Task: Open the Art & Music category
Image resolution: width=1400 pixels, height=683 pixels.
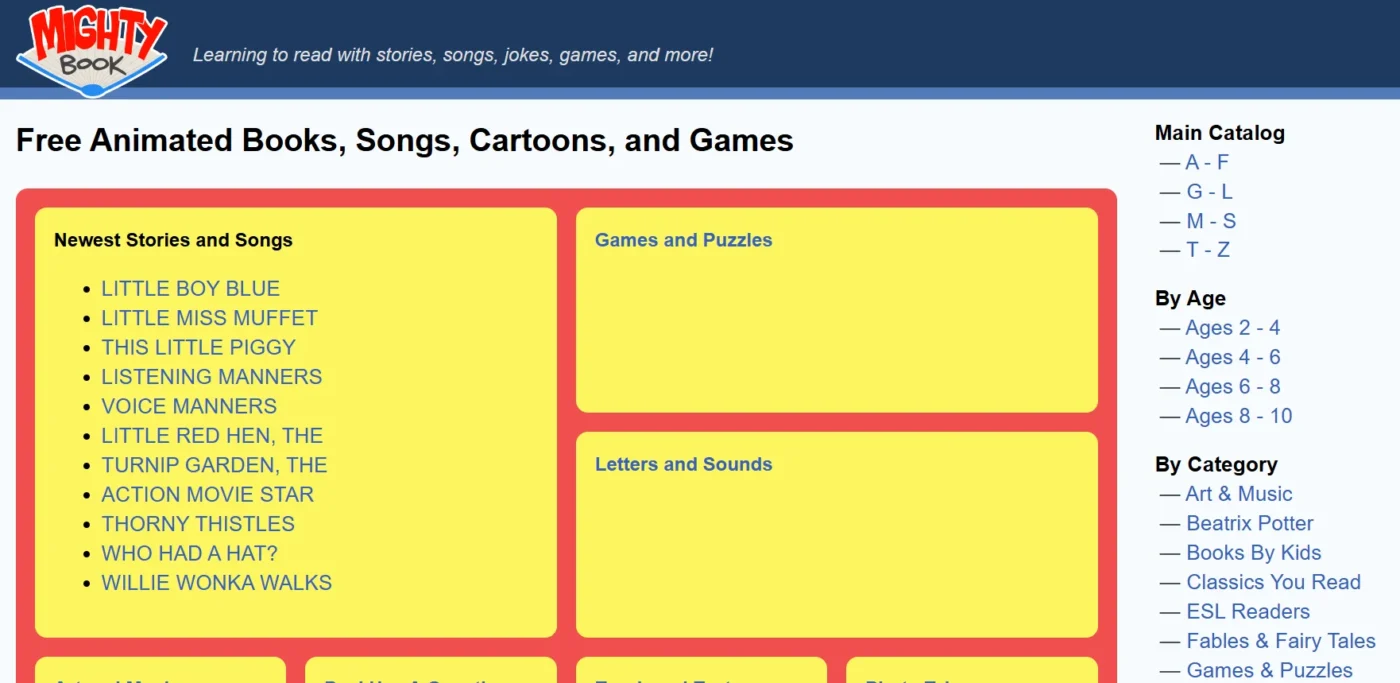Action: click(1238, 494)
